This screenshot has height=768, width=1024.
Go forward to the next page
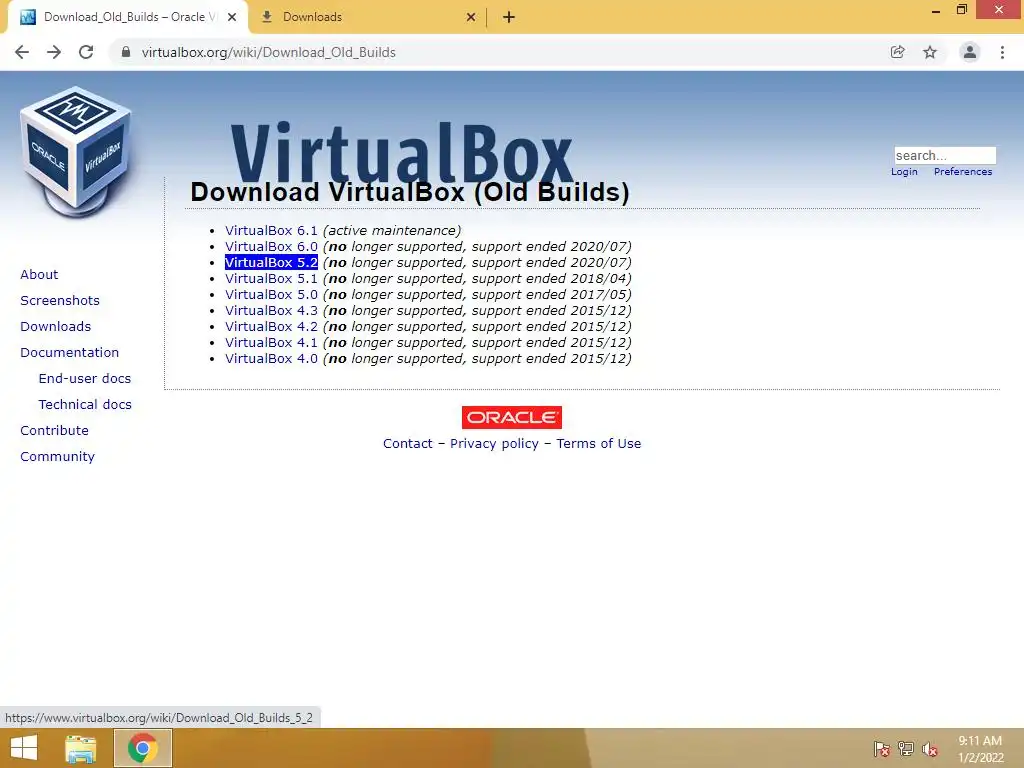click(54, 52)
